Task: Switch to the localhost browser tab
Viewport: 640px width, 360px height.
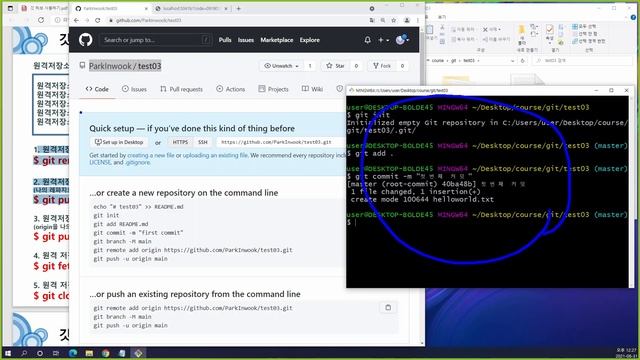Action: click(192, 8)
